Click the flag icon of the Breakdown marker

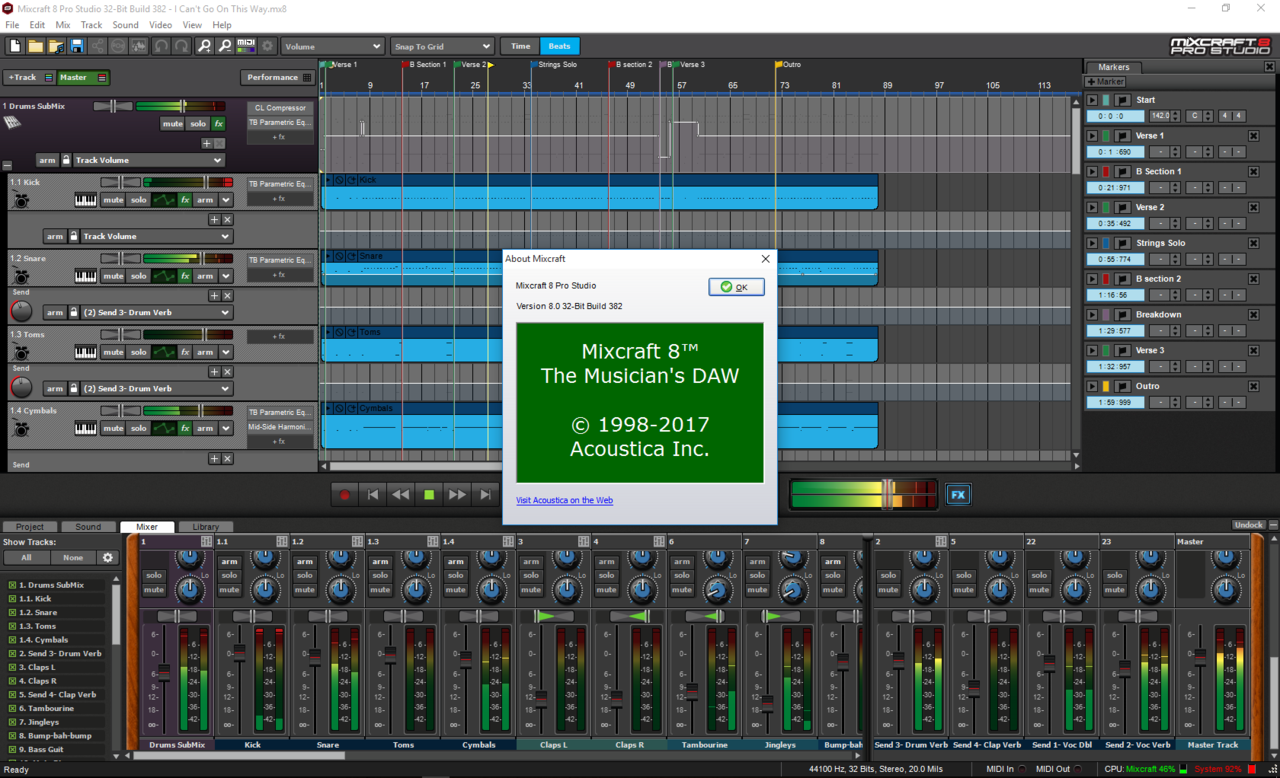(1122, 315)
